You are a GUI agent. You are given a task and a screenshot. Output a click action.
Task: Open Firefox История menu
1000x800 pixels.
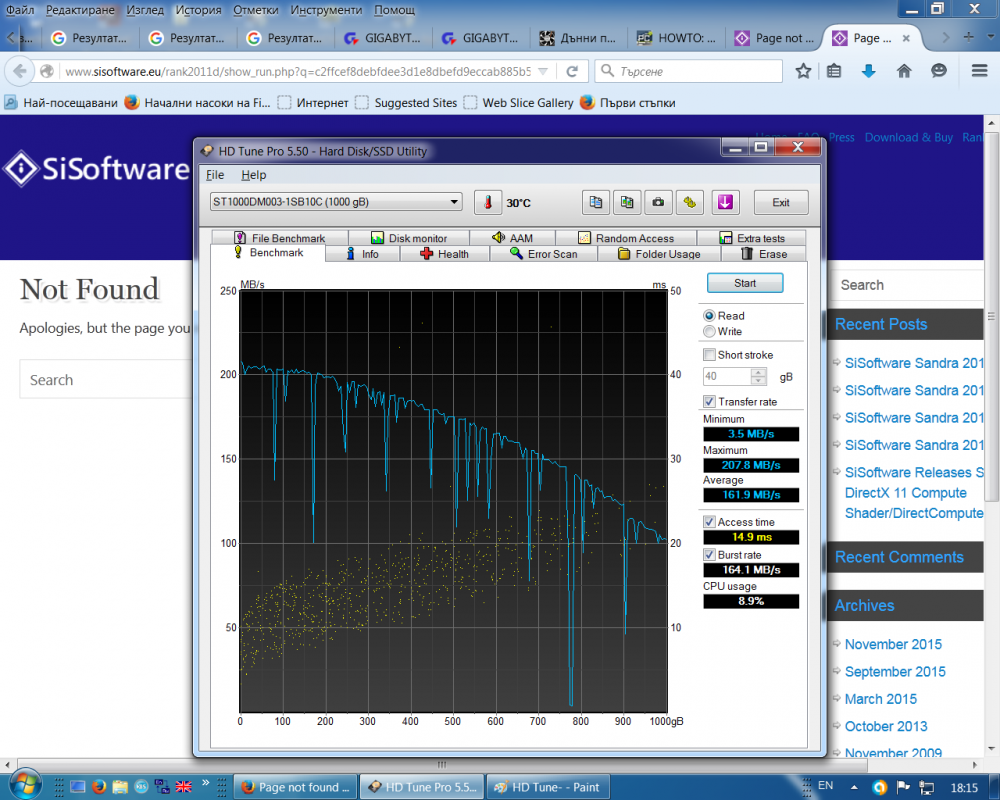point(198,10)
